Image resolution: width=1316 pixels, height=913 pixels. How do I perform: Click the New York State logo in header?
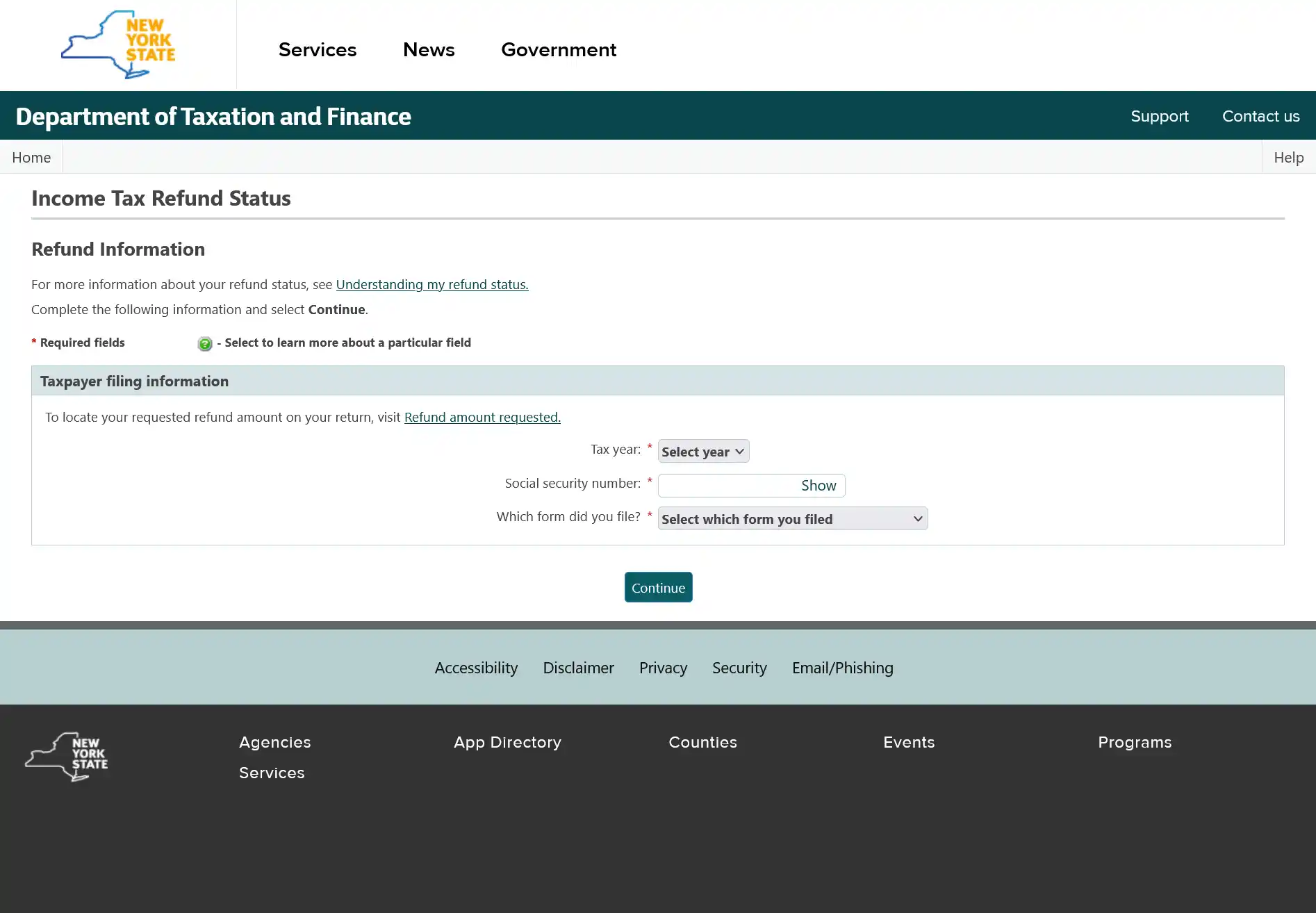[x=118, y=44]
